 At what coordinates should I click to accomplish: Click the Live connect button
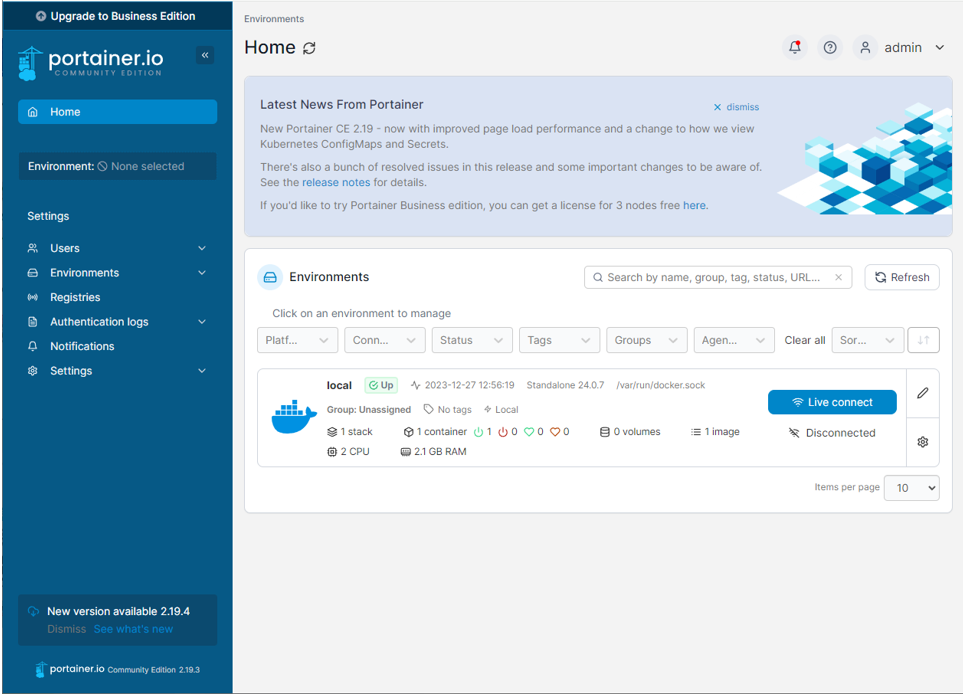832,401
